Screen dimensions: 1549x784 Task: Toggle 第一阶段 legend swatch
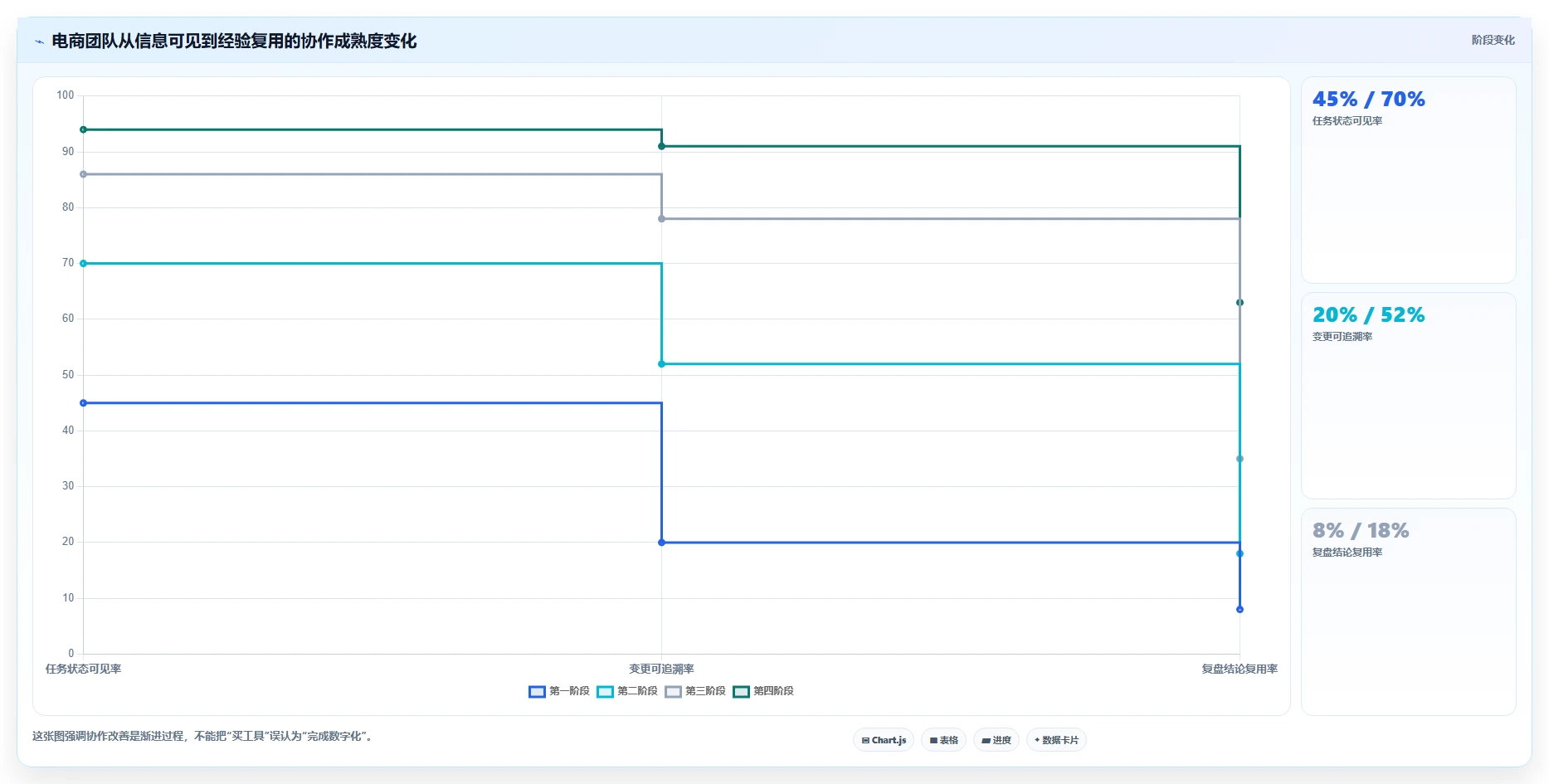(537, 692)
